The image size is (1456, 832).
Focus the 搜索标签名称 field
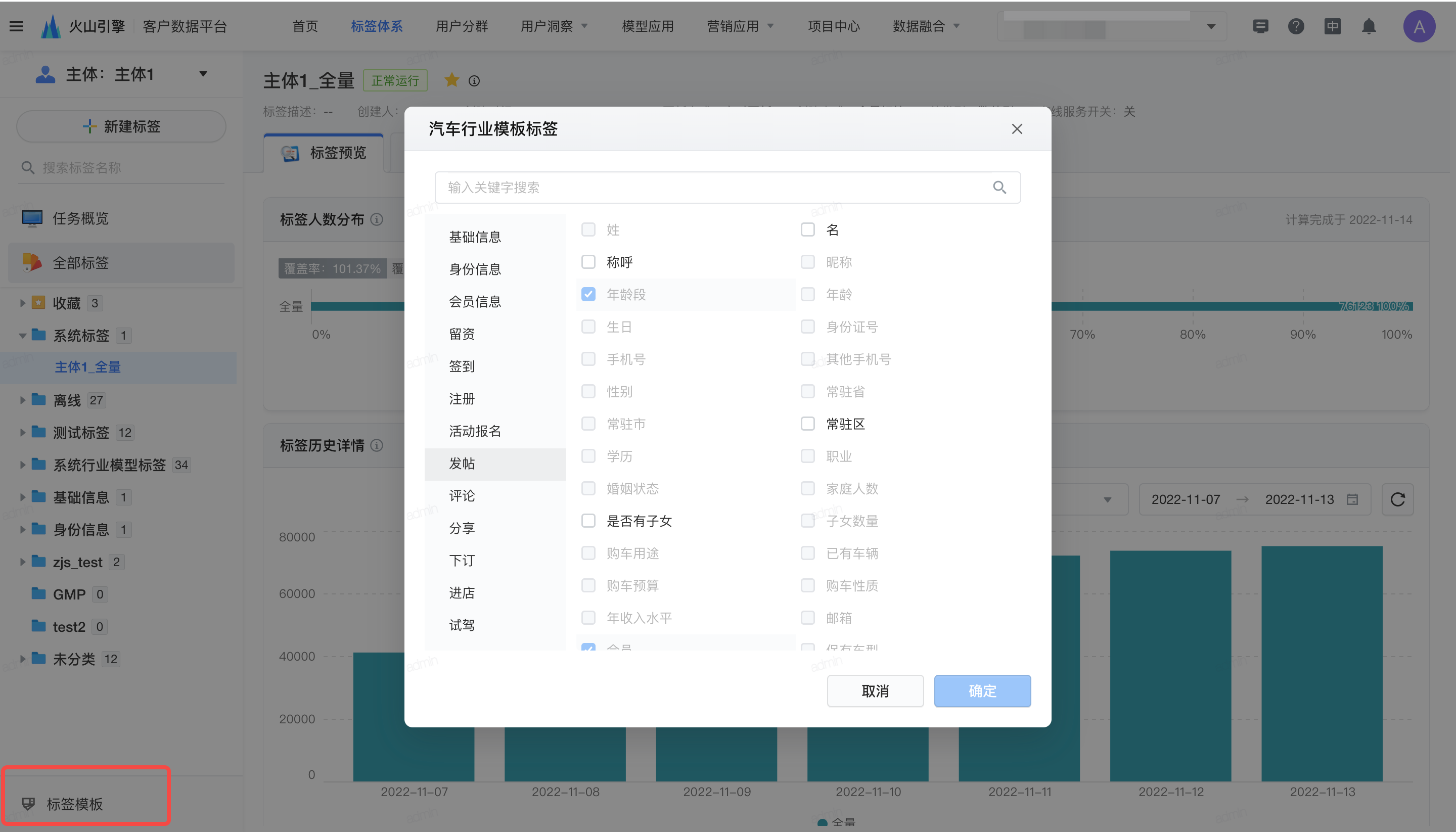click(121, 167)
